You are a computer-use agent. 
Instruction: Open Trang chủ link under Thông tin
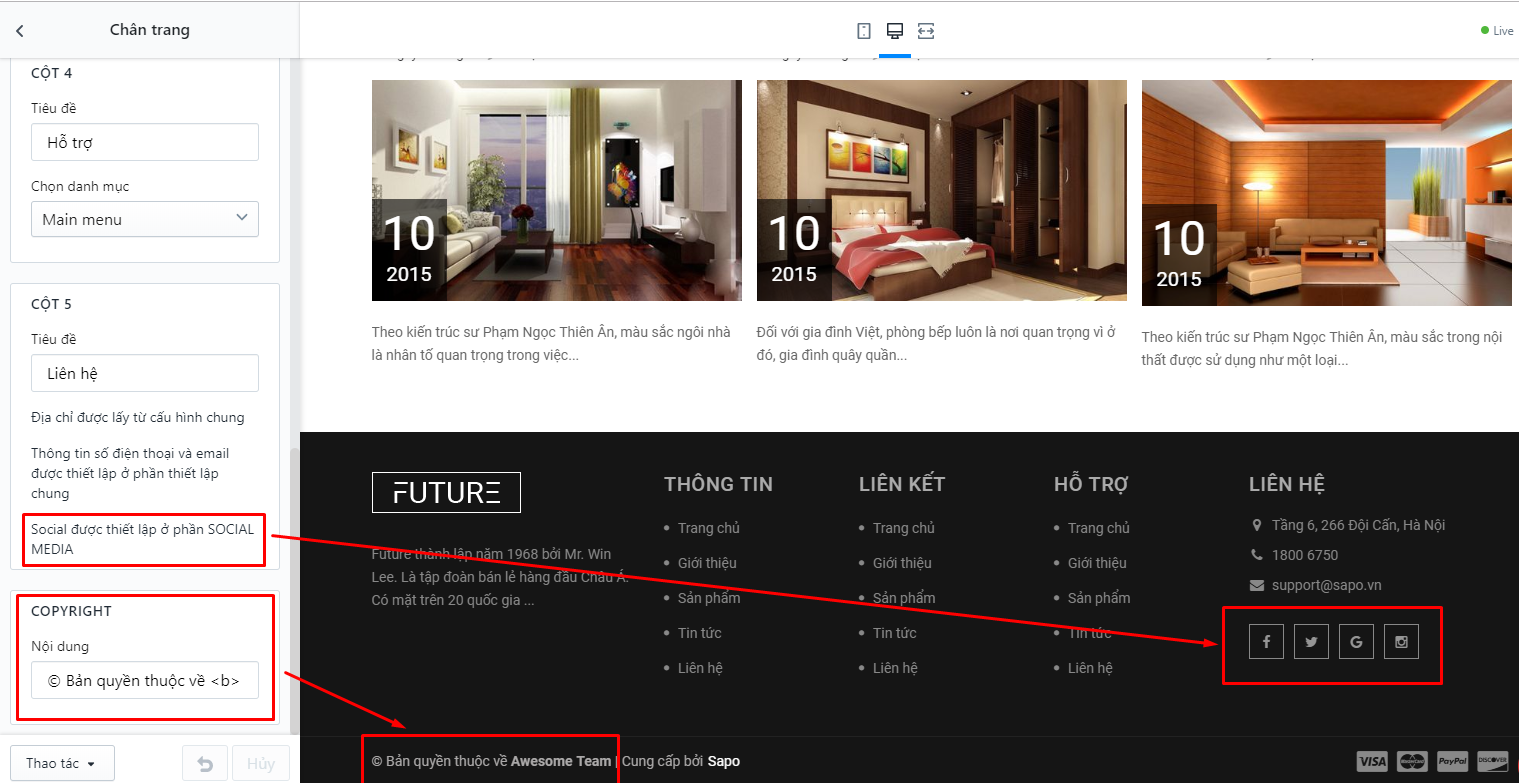coord(709,528)
